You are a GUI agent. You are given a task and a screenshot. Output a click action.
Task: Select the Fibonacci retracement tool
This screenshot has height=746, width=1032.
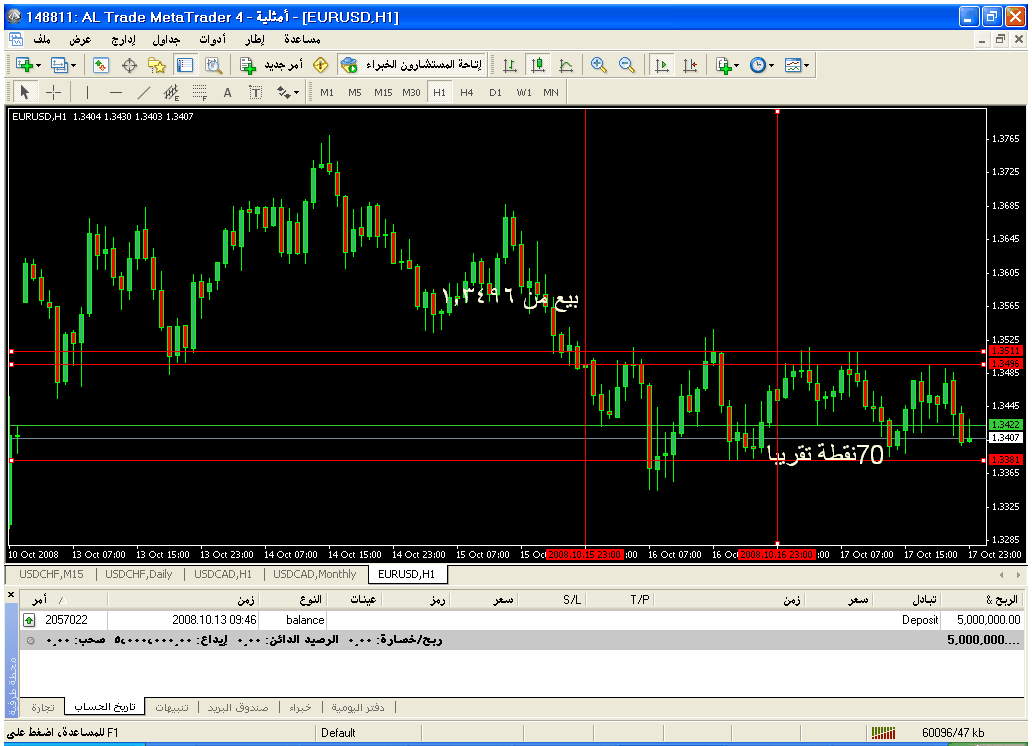click(x=199, y=92)
